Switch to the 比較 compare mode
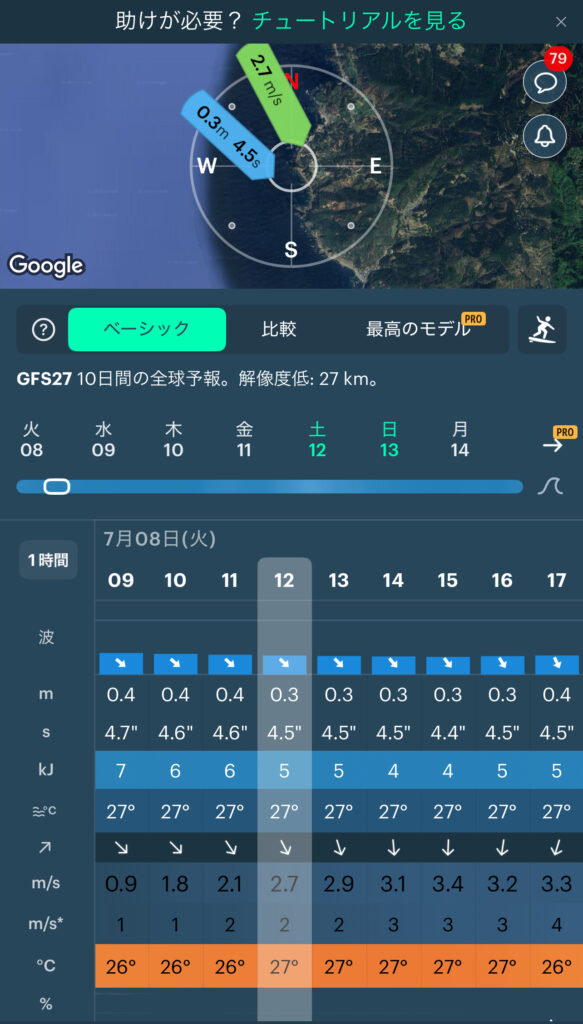Screen dimensions: 583x1024 pyautogui.click(x=279, y=330)
